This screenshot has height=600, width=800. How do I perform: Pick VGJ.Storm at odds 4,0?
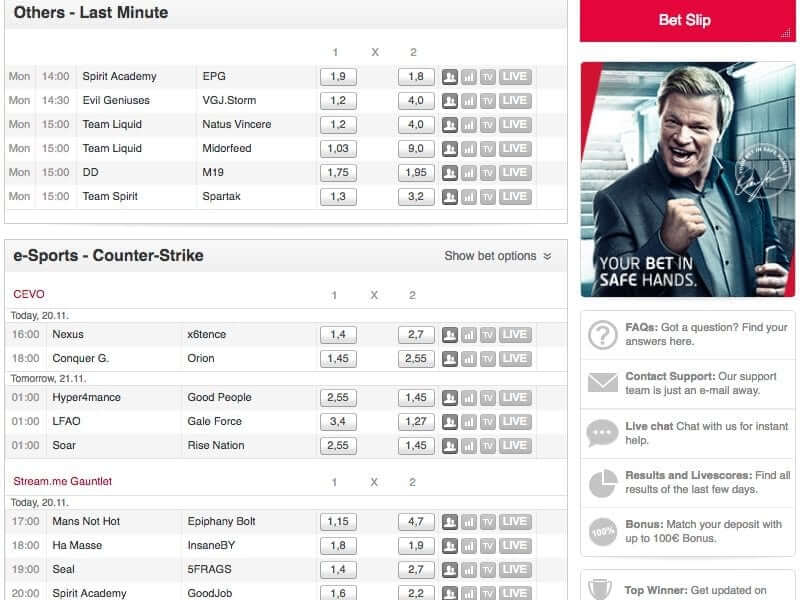click(416, 101)
